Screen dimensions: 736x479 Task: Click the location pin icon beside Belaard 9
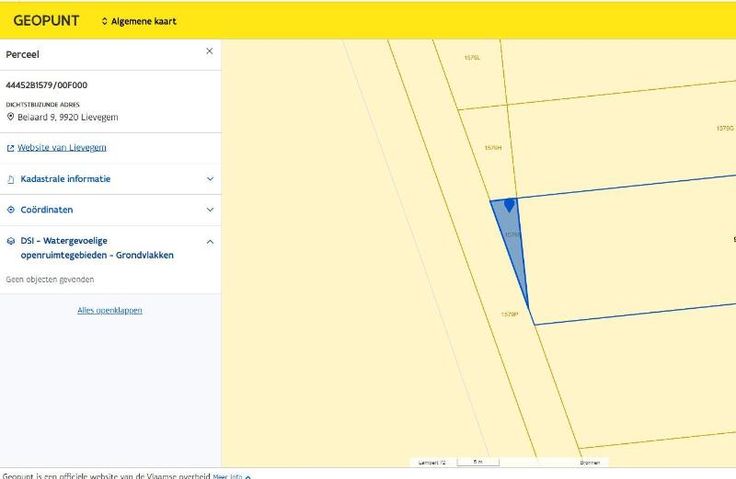tap(11, 117)
